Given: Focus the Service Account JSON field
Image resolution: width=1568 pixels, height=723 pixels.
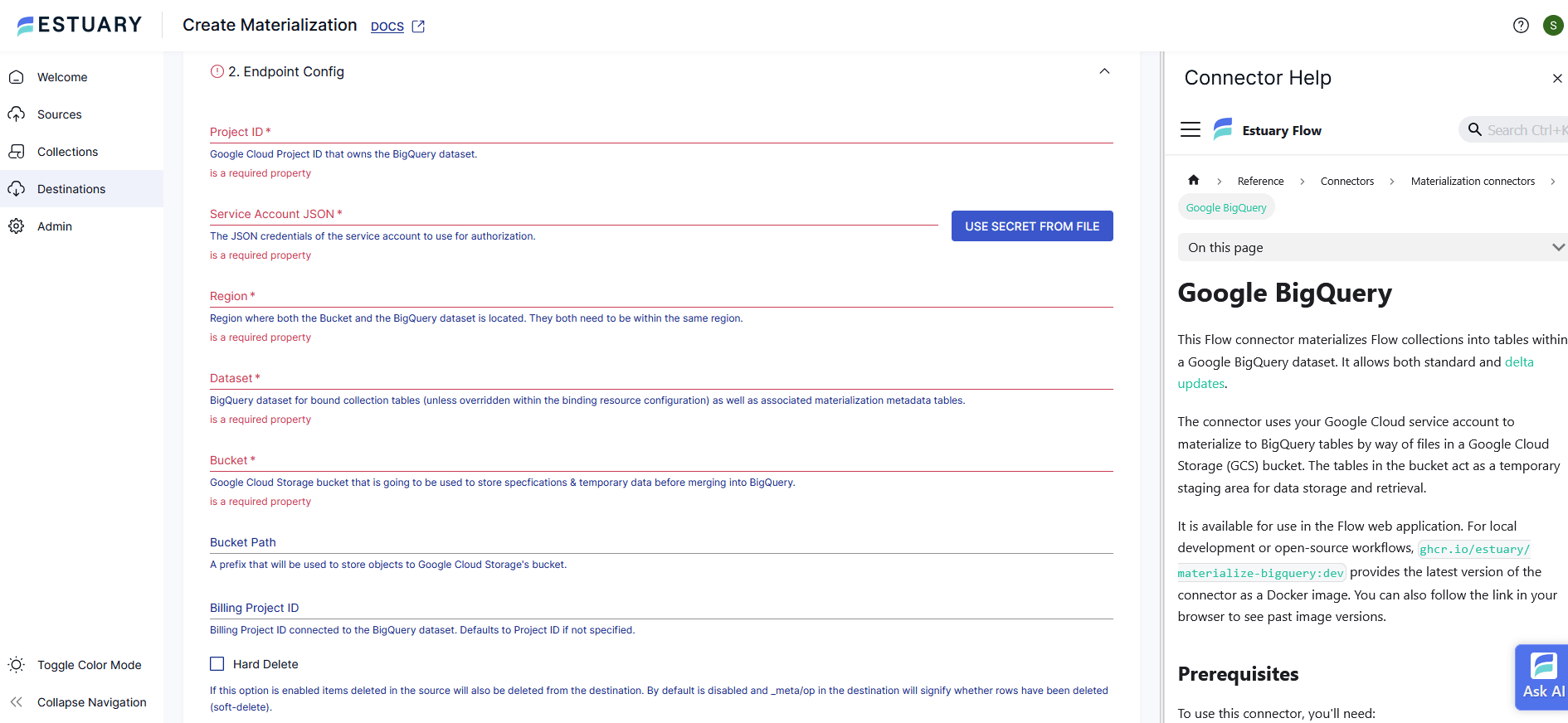Looking at the screenshot, I should tap(574, 214).
